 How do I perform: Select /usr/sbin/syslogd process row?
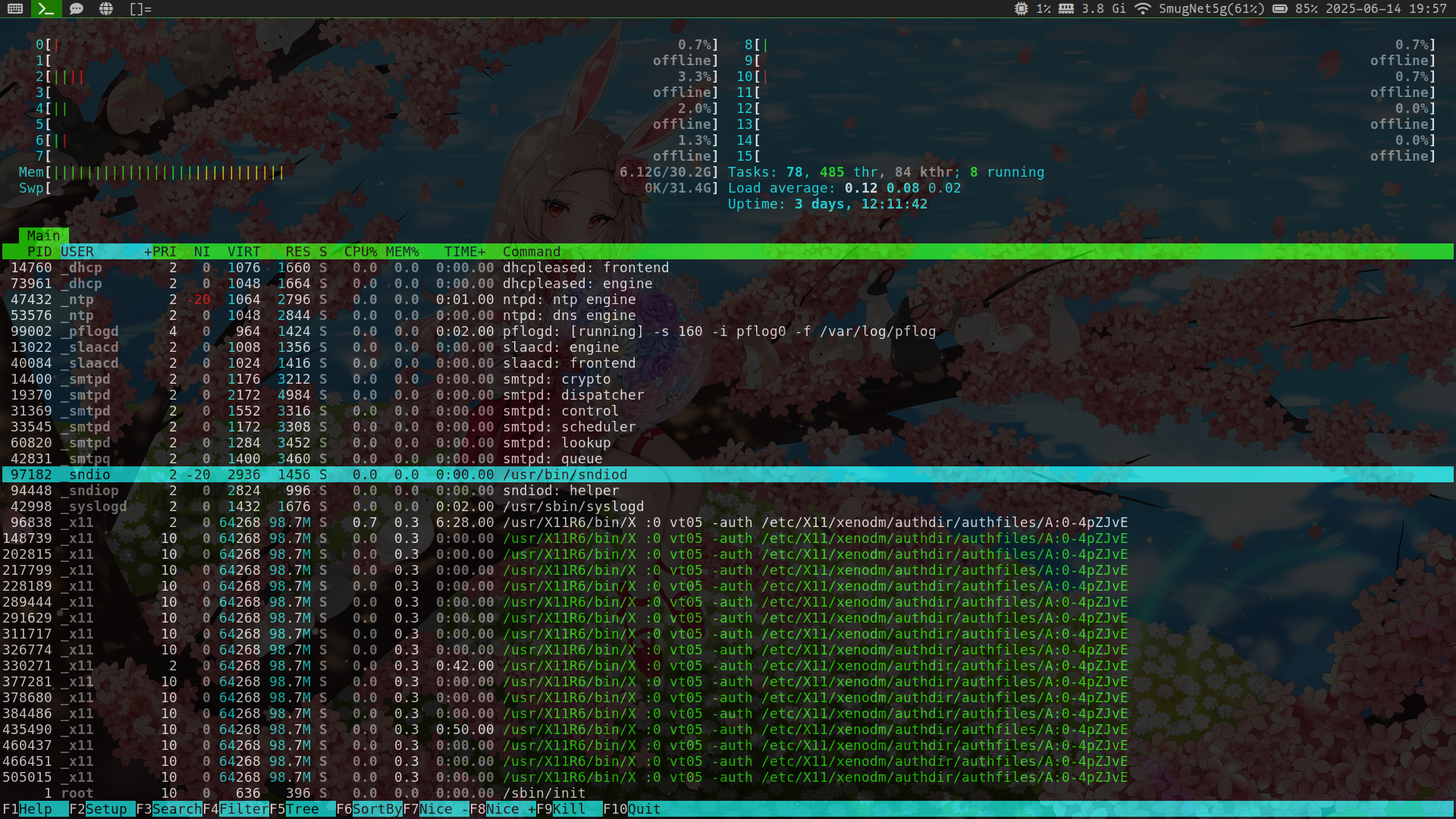tap(728, 507)
